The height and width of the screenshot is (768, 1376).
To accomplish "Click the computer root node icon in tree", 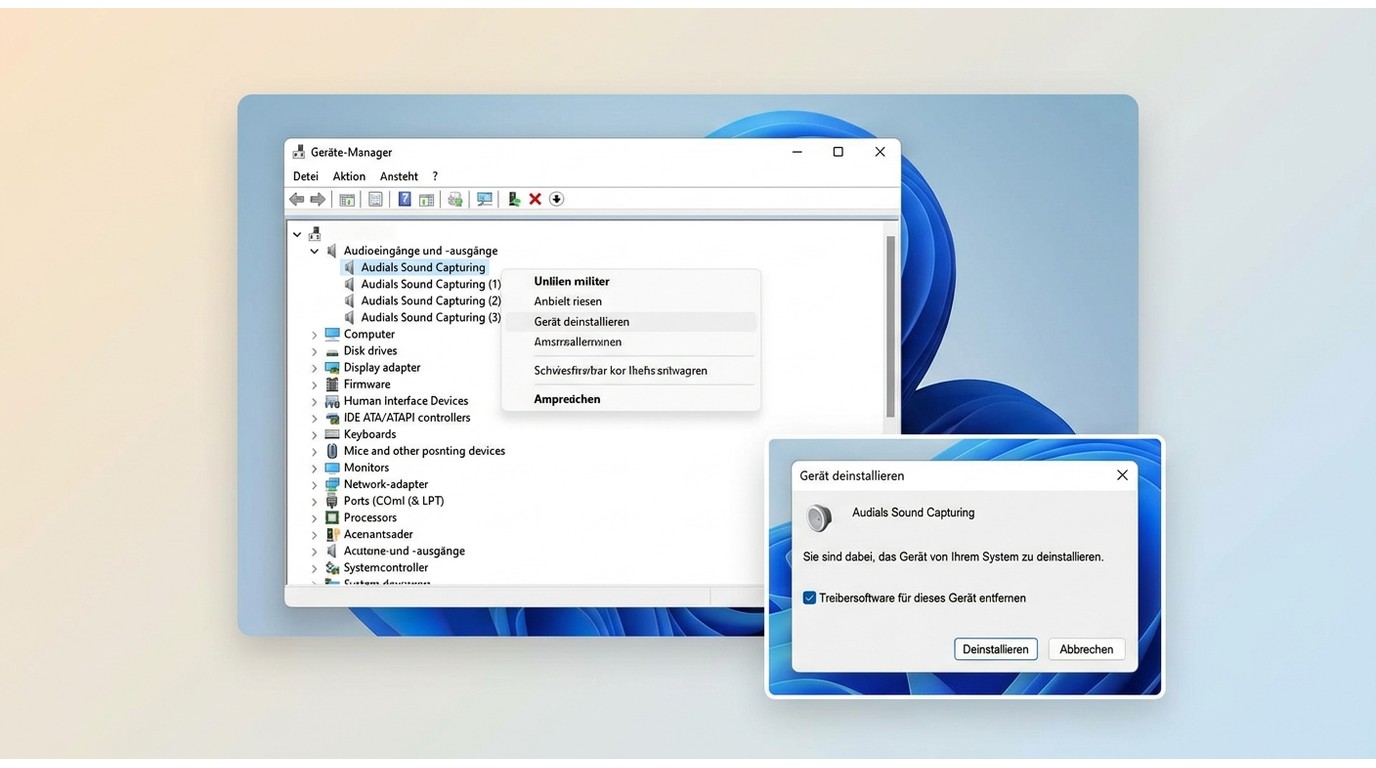I will click(315, 234).
